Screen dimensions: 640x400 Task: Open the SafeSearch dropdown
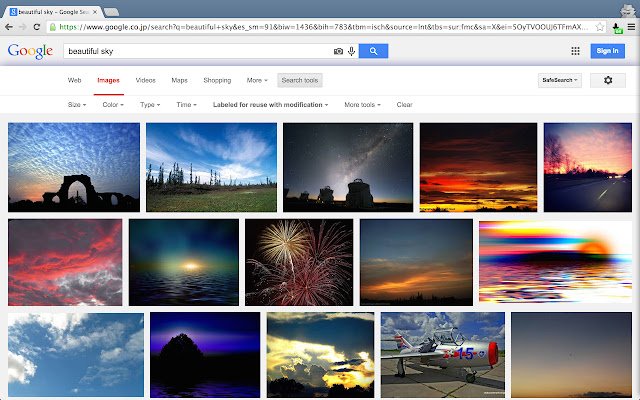tap(560, 80)
